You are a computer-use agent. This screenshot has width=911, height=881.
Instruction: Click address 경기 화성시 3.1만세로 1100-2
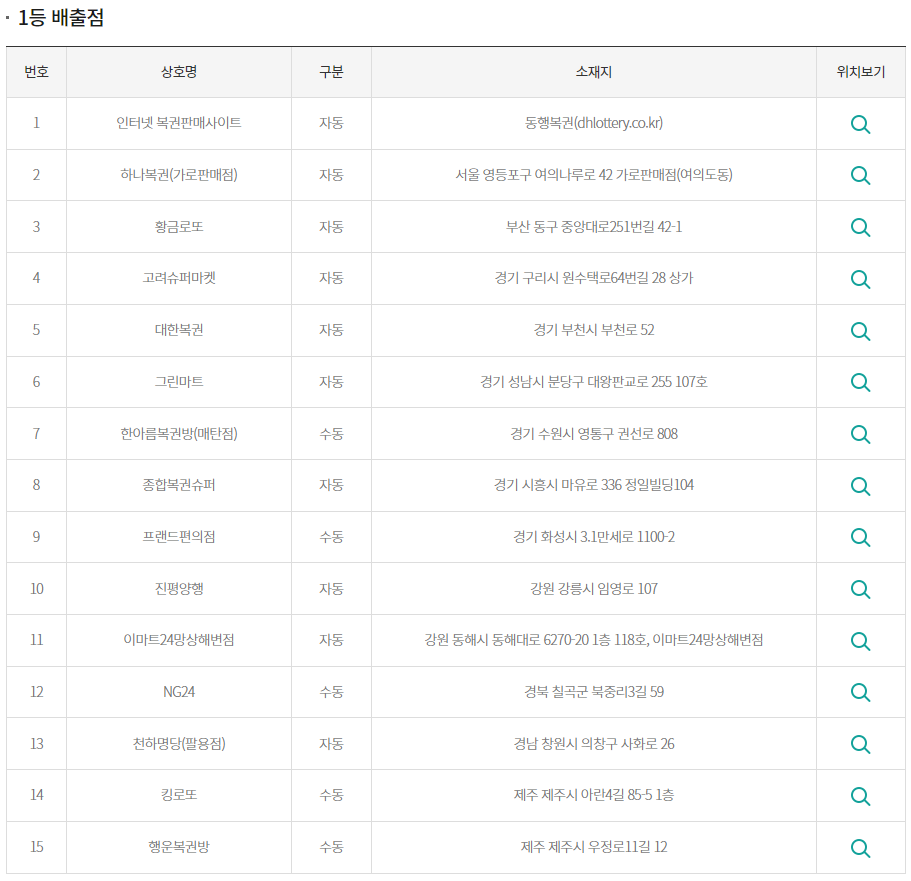coord(594,536)
